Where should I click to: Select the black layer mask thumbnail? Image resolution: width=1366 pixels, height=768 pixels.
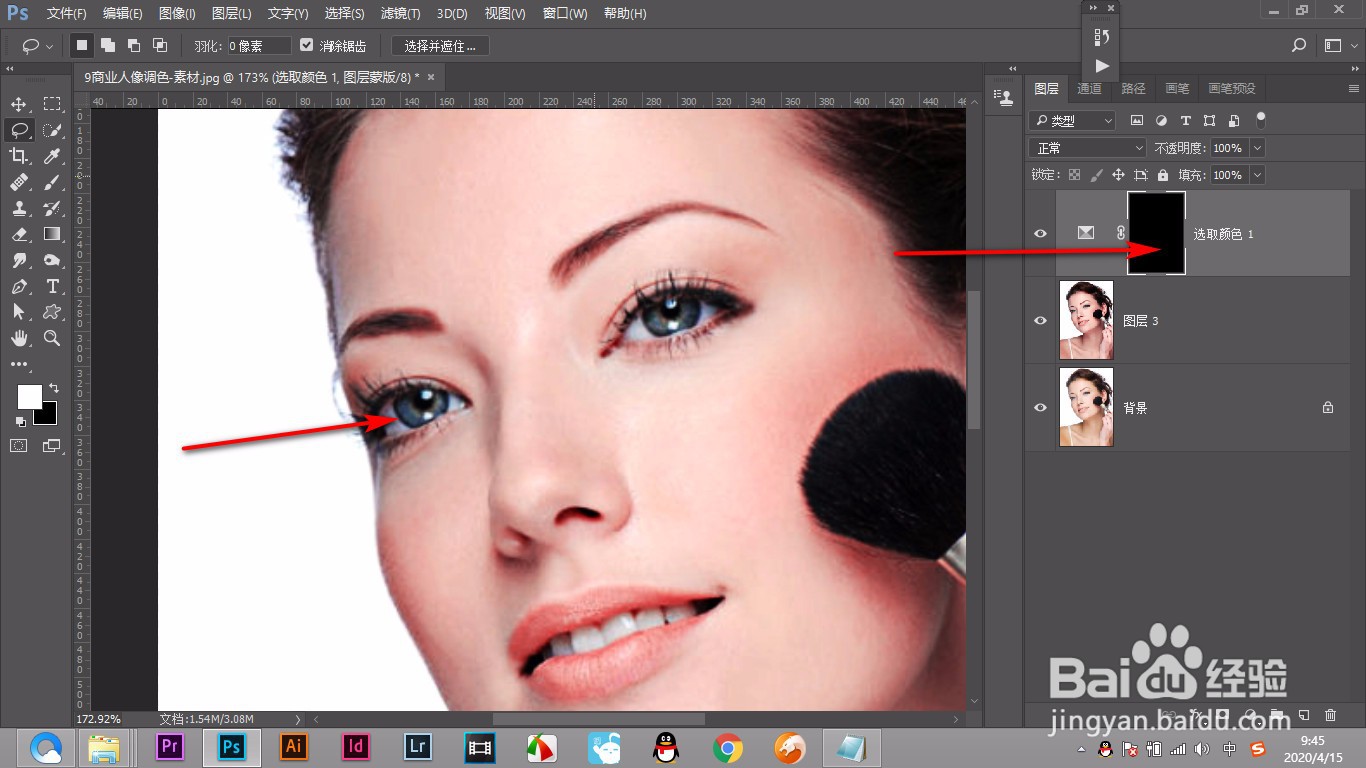click(1156, 233)
